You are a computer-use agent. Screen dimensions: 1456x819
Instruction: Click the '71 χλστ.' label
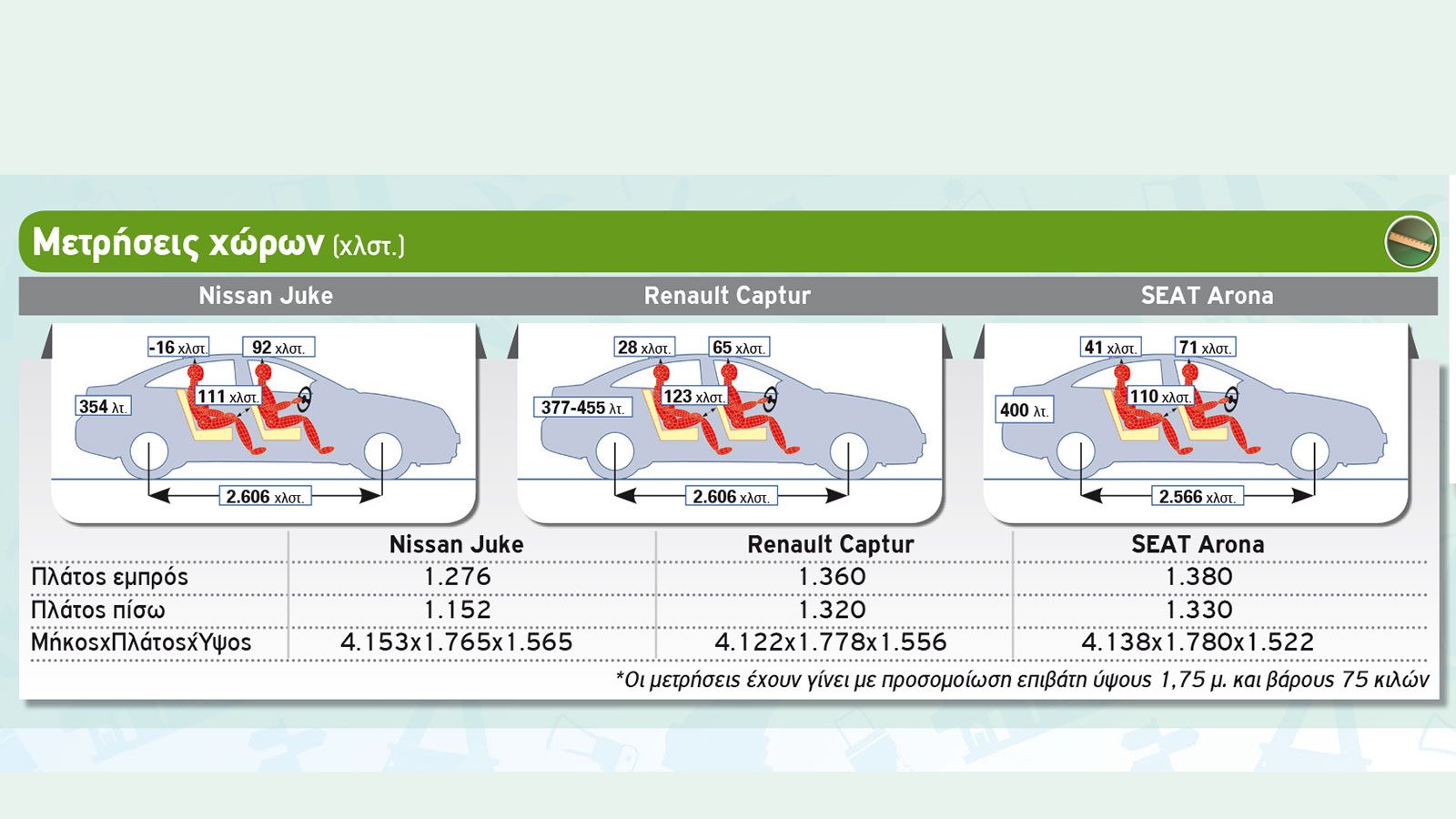pos(1205,348)
